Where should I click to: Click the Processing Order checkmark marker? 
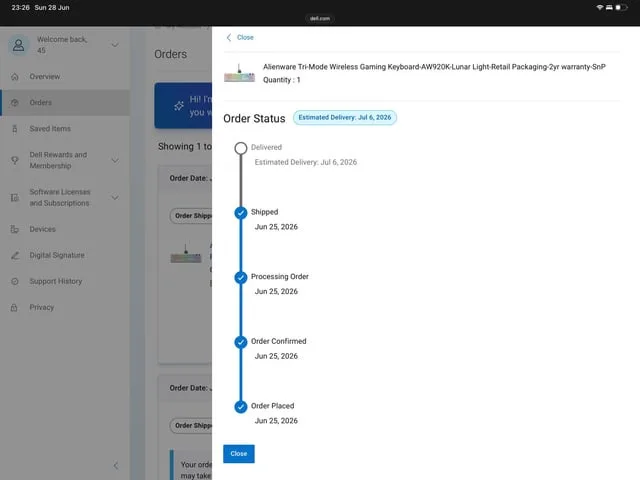pos(241,278)
